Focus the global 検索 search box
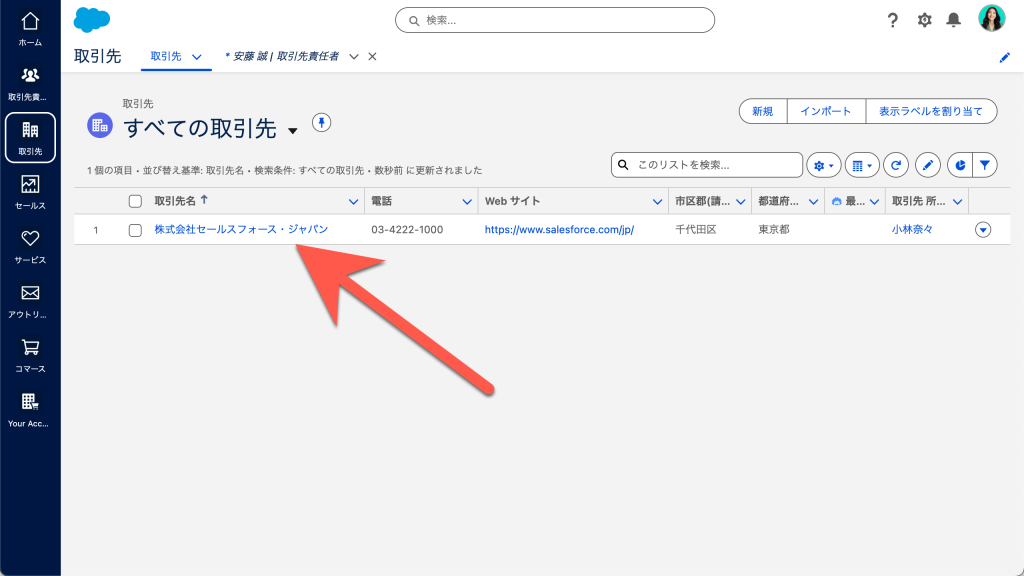This screenshot has width=1024, height=576. [x=555, y=20]
